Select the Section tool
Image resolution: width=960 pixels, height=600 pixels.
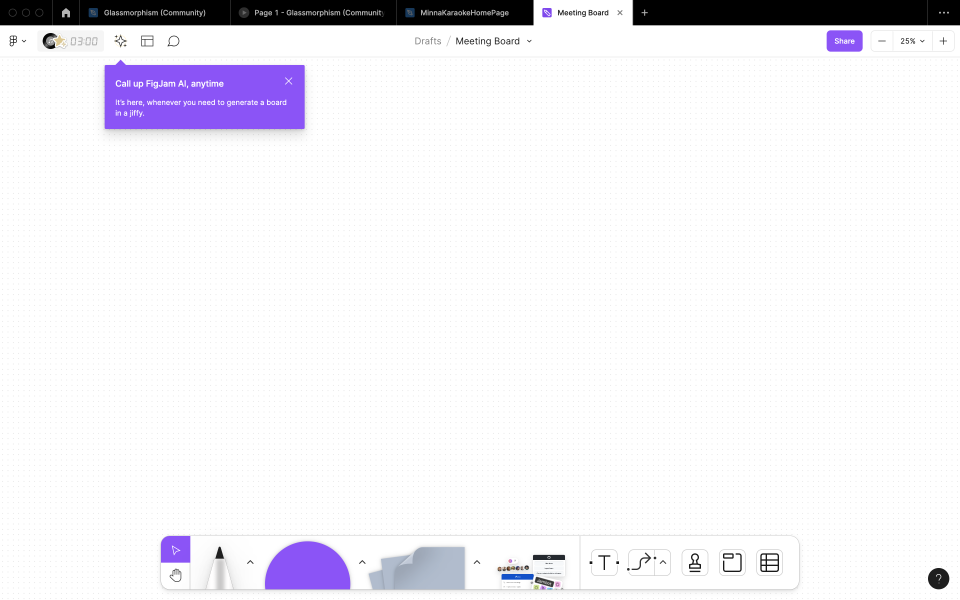click(x=731, y=562)
